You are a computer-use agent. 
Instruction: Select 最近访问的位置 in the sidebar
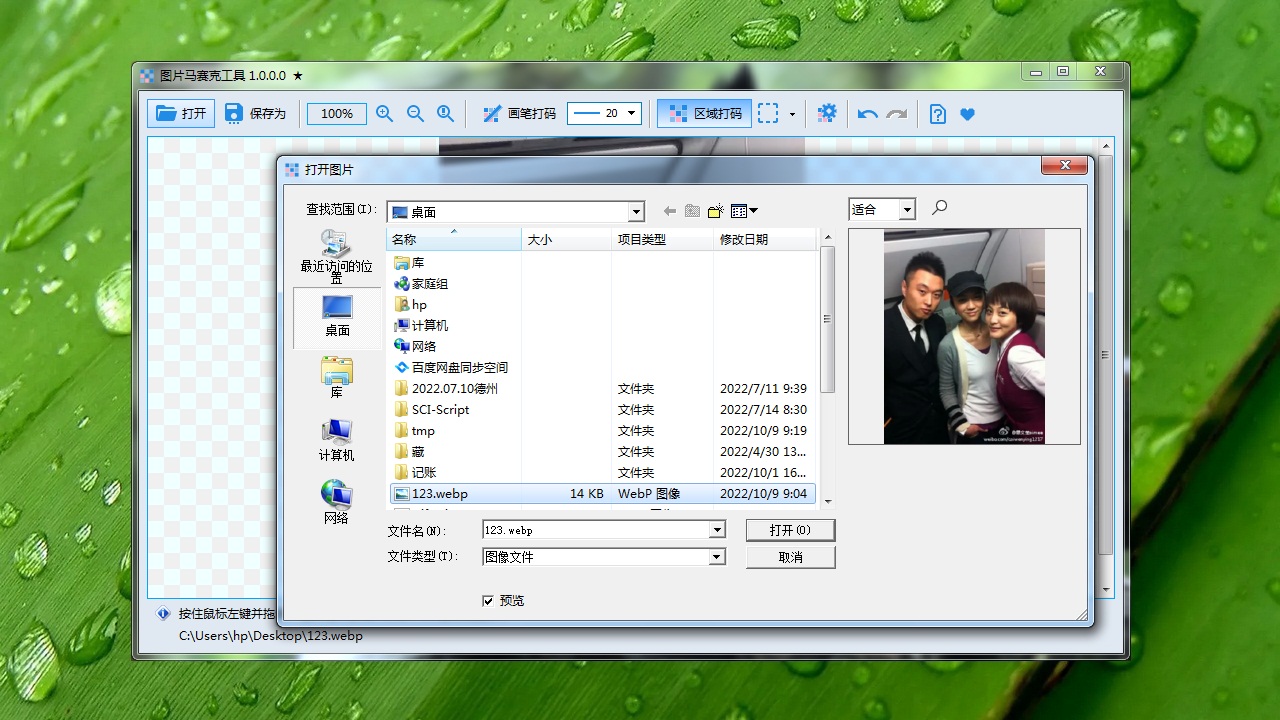click(336, 258)
